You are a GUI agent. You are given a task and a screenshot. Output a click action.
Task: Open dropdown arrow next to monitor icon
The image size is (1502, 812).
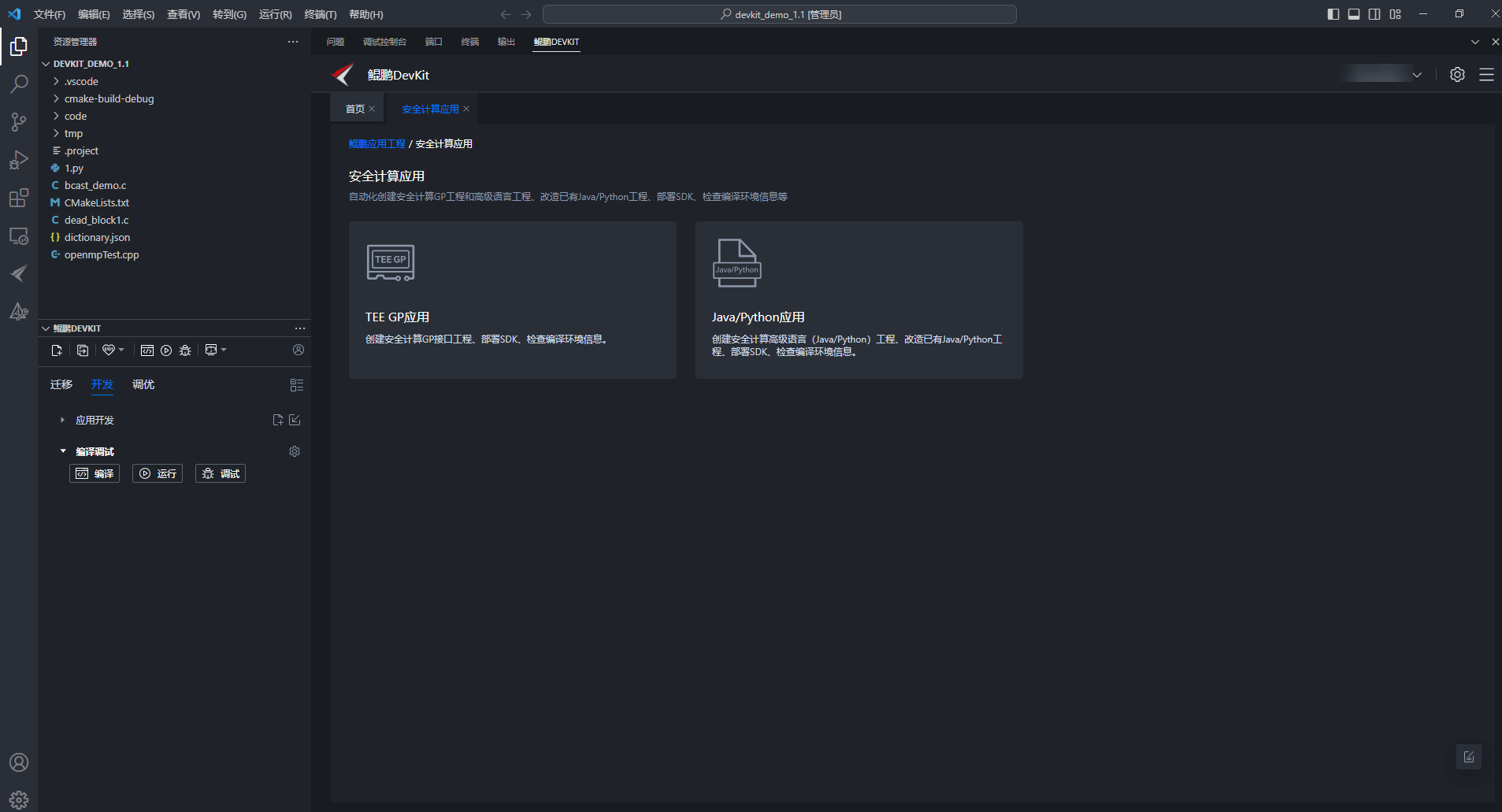point(224,350)
